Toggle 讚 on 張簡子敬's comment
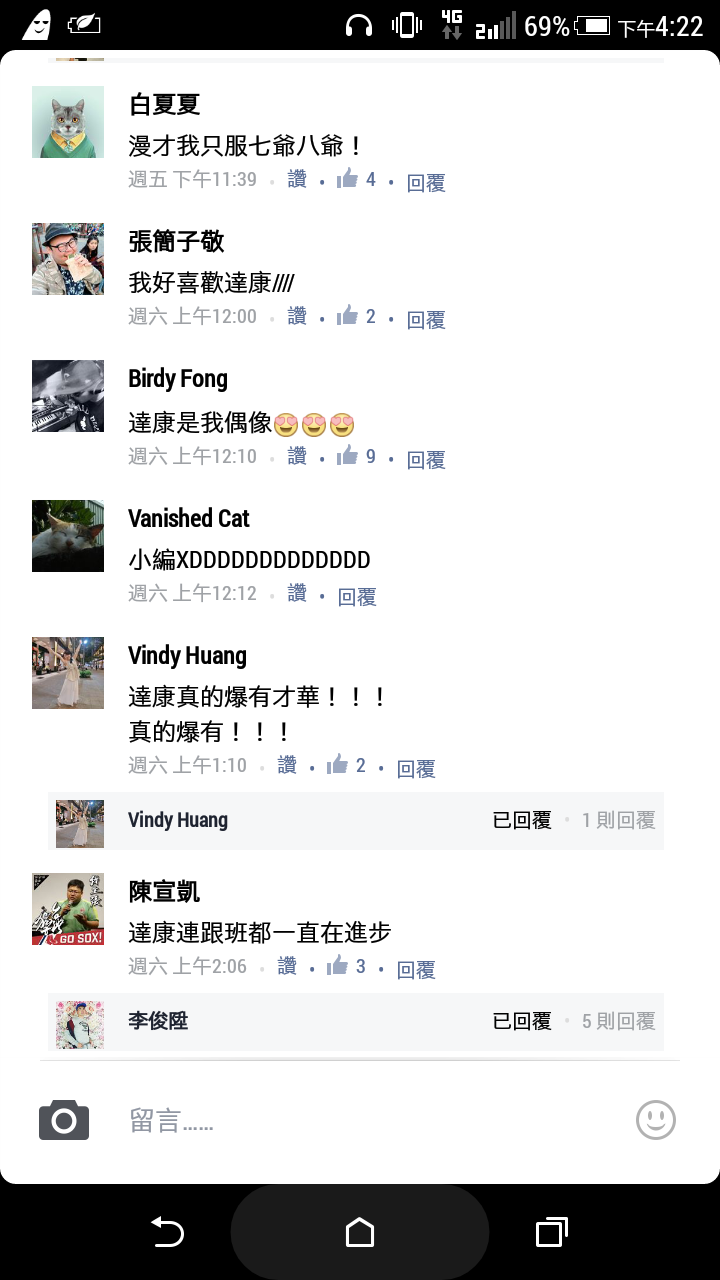The height and width of the screenshot is (1280, 720). (x=297, y=316)
